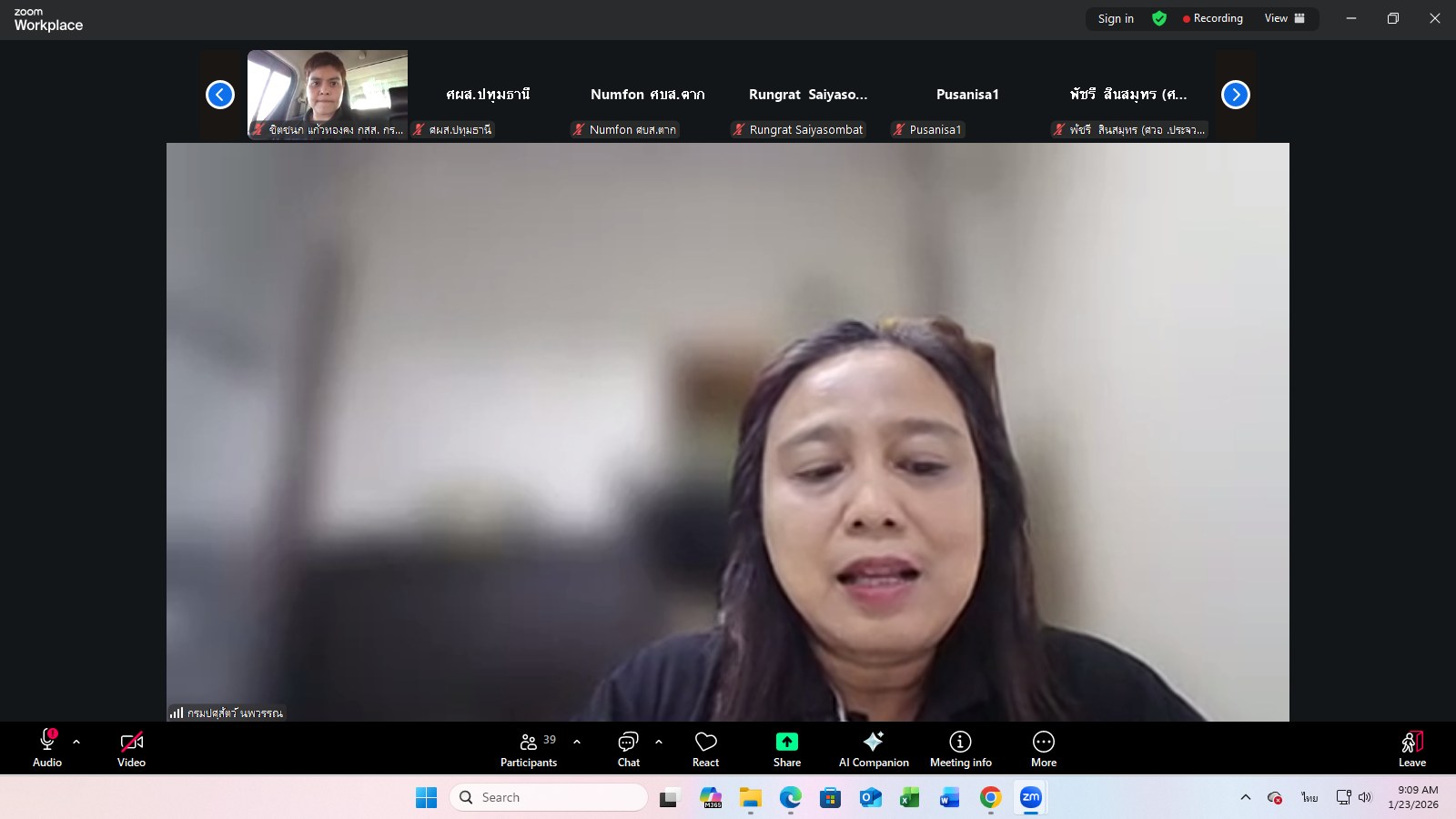Click the Recording indicator

coord(1212,18)
